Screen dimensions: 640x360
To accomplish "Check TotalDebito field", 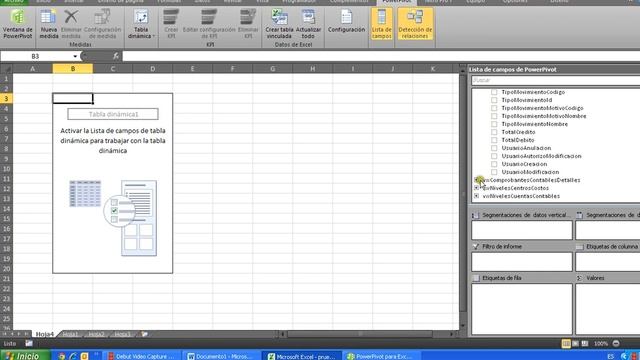I will pos(494,140).
